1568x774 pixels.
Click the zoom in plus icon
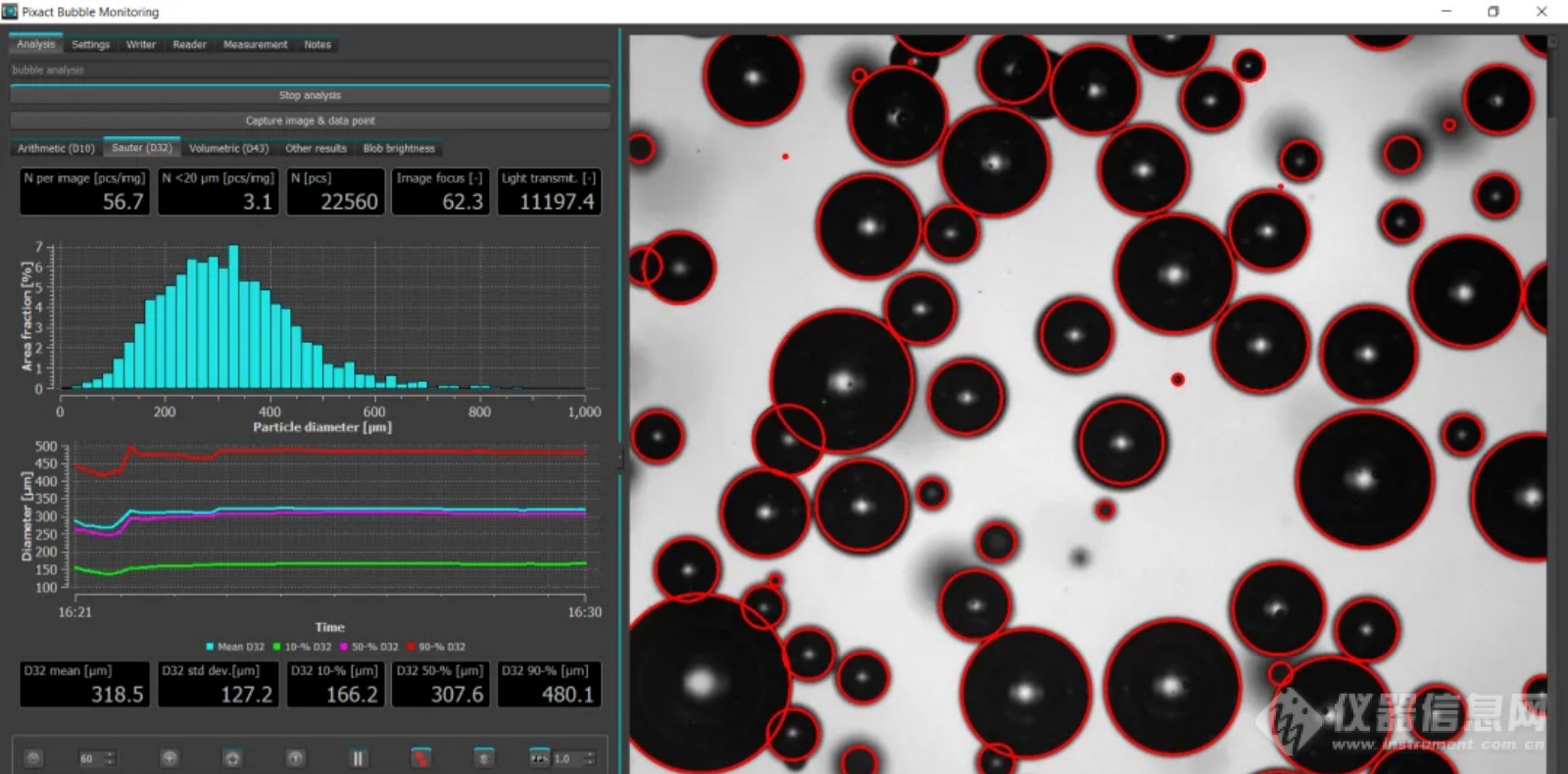(169, 758)
